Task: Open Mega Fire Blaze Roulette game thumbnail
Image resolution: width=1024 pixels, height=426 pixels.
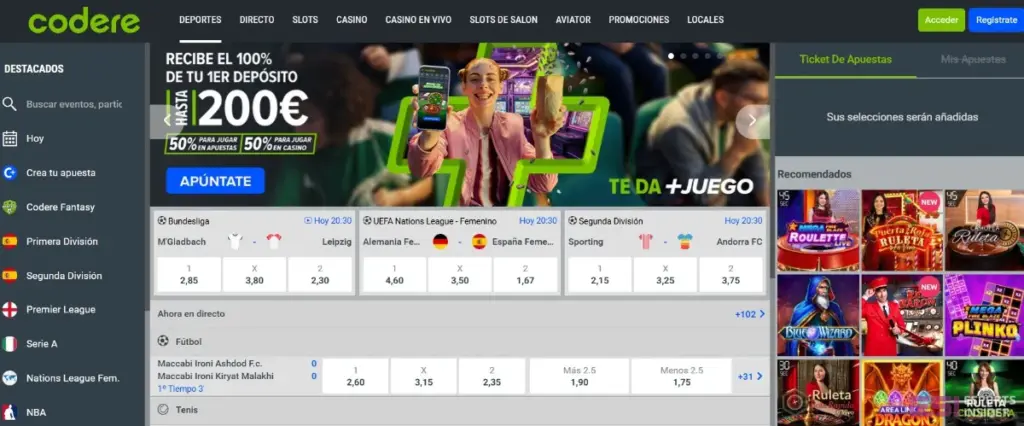Action: 818,230
